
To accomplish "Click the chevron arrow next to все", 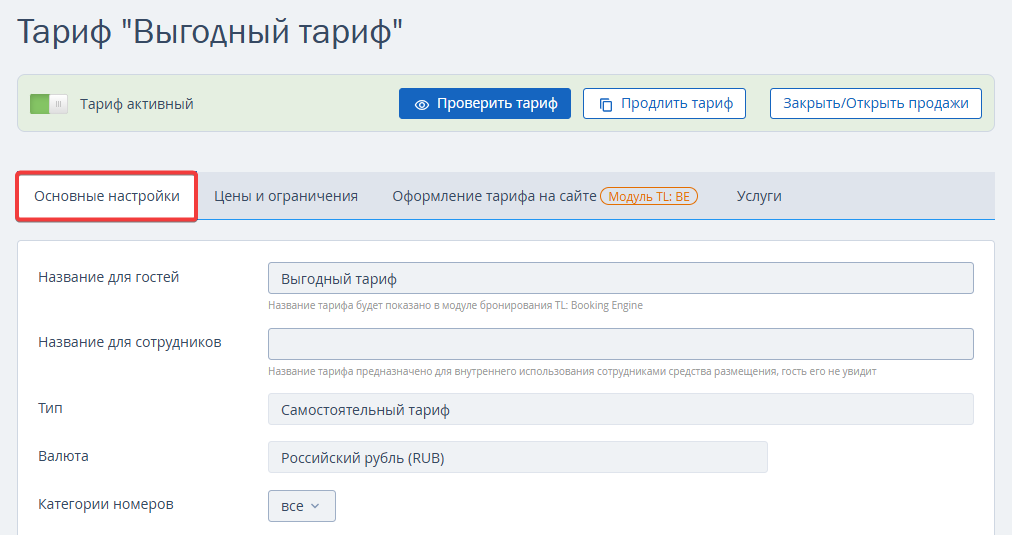I will click(315, 506).
